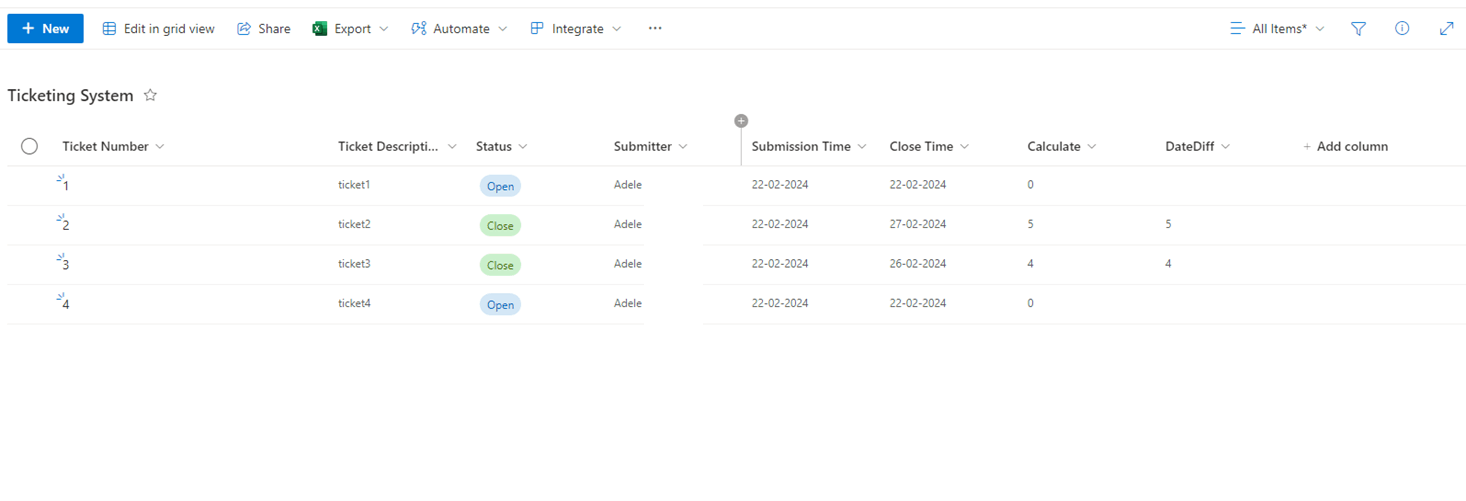Screen dimensions: 1466x501
Task: Click the Close status pill for ticket3
Action: tap(500, 265)
